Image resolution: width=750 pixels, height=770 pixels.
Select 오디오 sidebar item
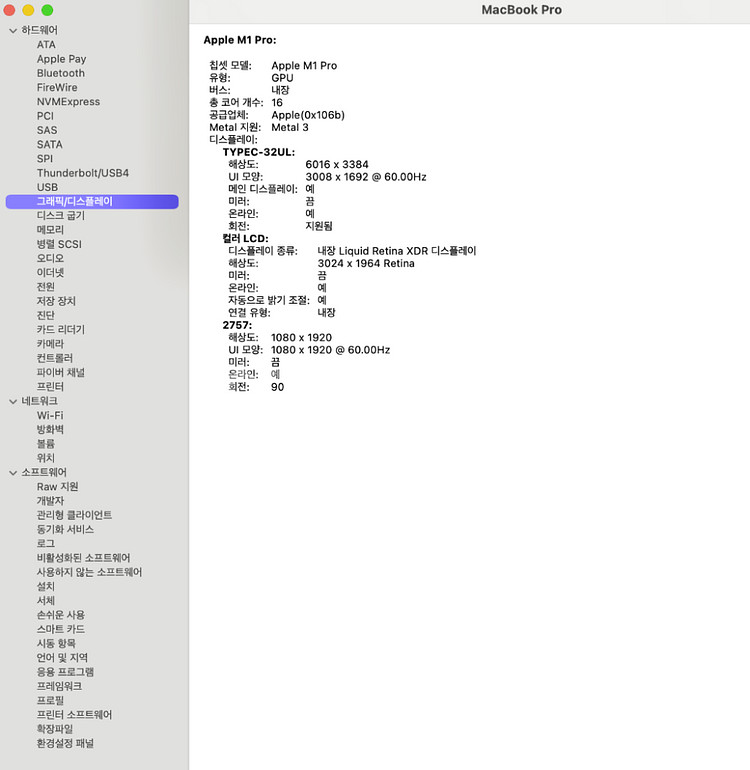50,258
